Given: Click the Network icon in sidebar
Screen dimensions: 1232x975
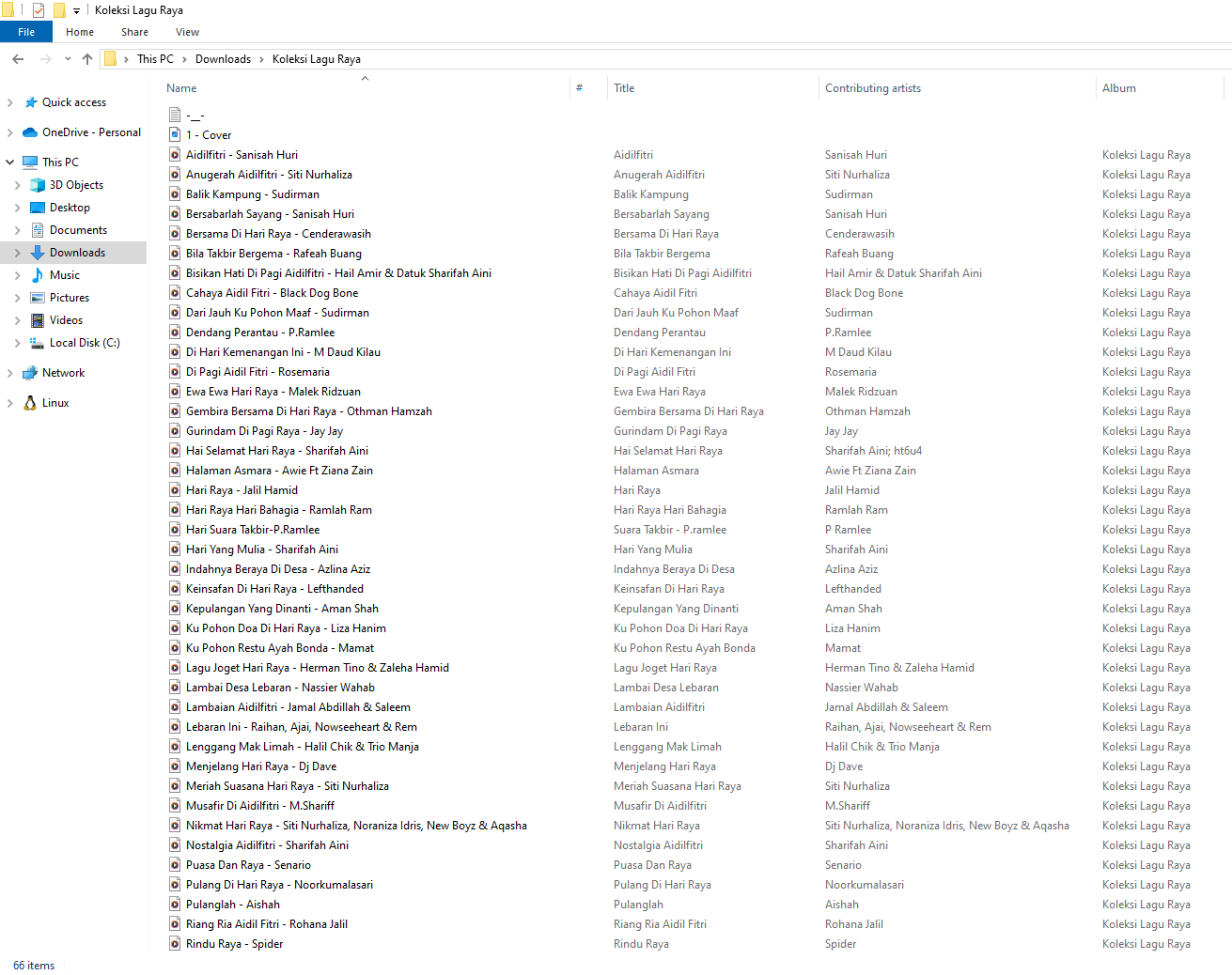Looking at the screenshot, I should pos(31,373).
